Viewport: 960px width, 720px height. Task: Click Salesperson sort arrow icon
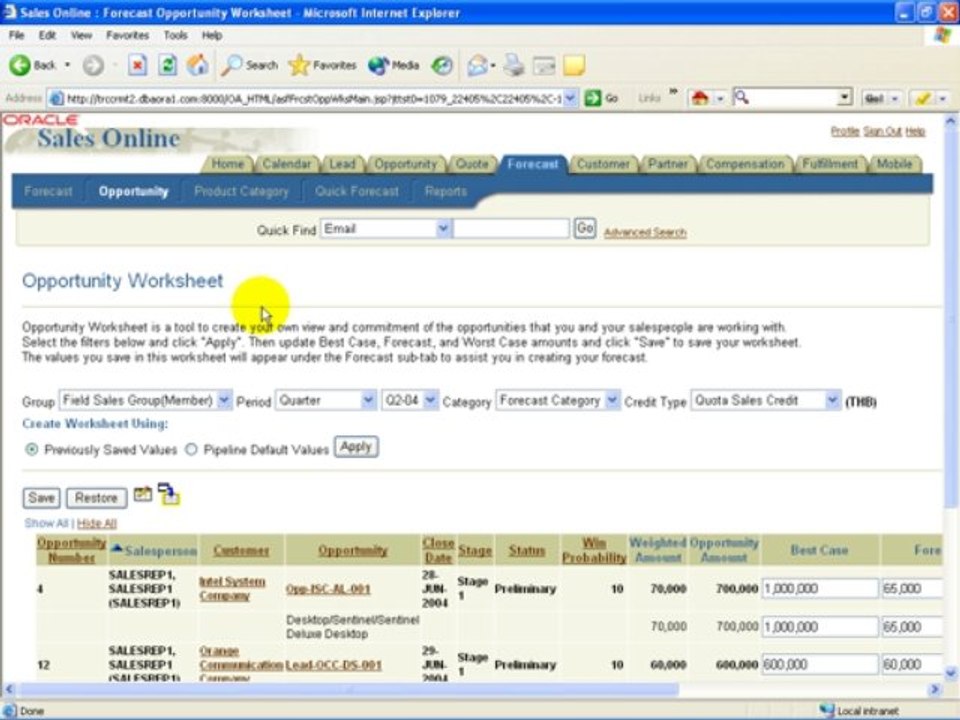117,549
